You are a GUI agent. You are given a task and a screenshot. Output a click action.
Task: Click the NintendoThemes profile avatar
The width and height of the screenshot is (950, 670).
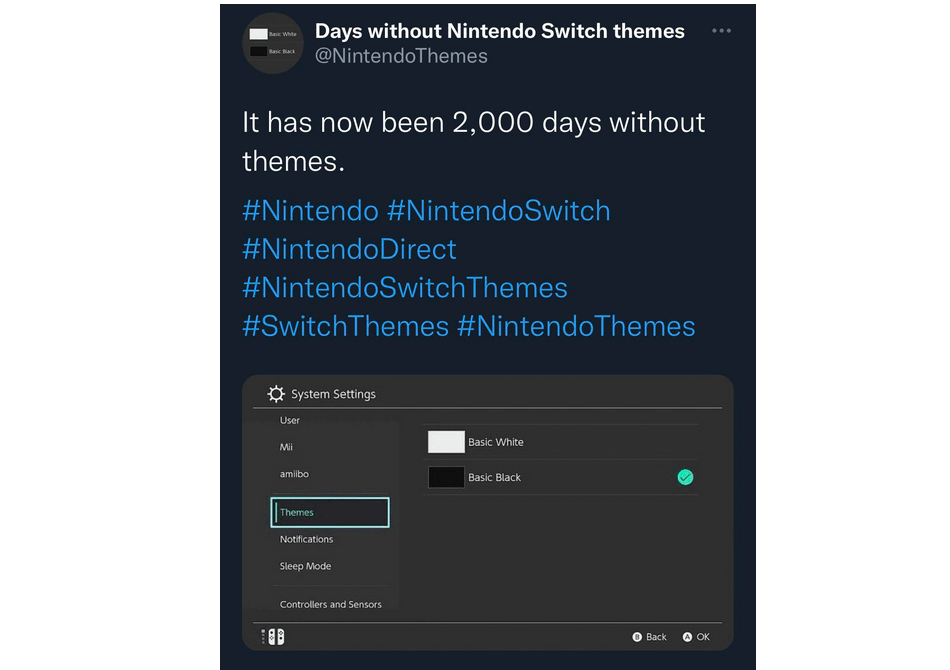[272, 43]
